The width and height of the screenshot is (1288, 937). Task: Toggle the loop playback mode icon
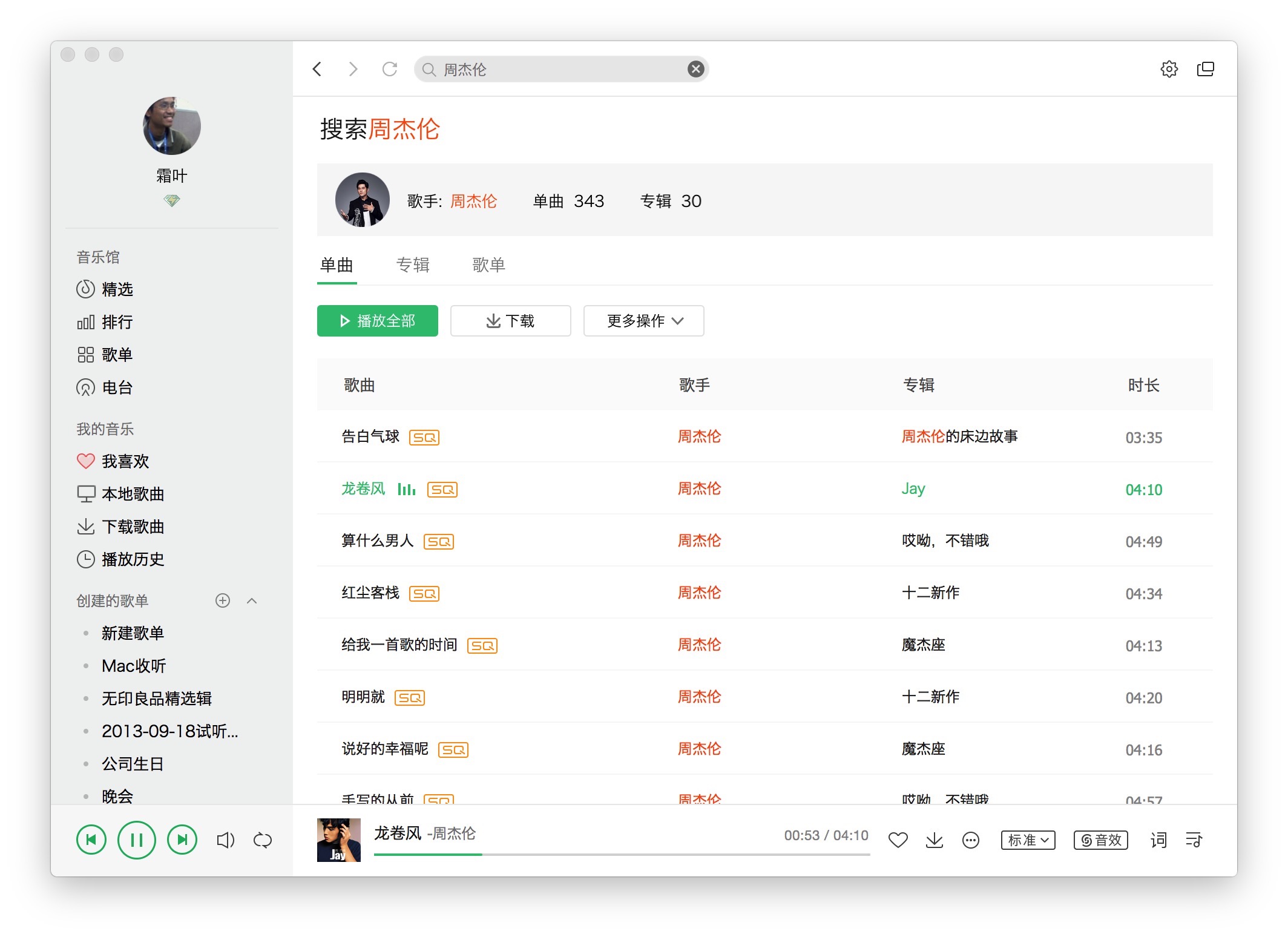263,840
